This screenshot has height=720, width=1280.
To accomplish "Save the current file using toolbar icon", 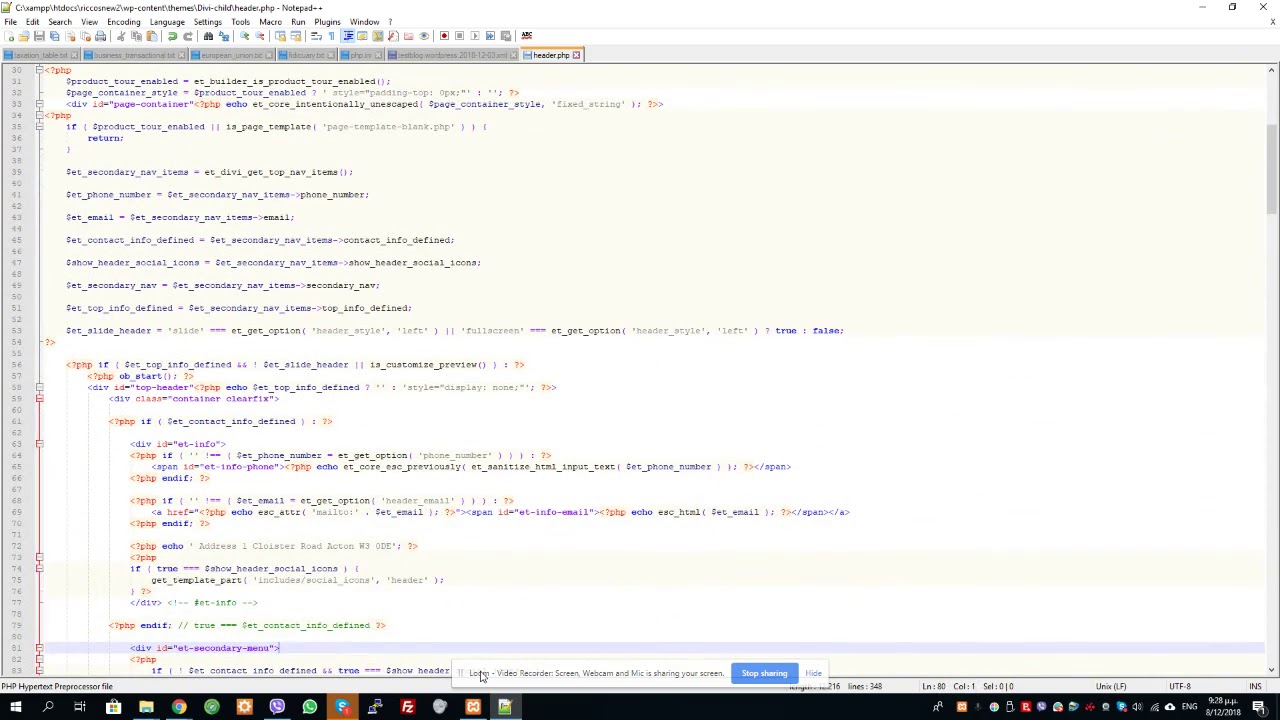I will tap(39, 36).
